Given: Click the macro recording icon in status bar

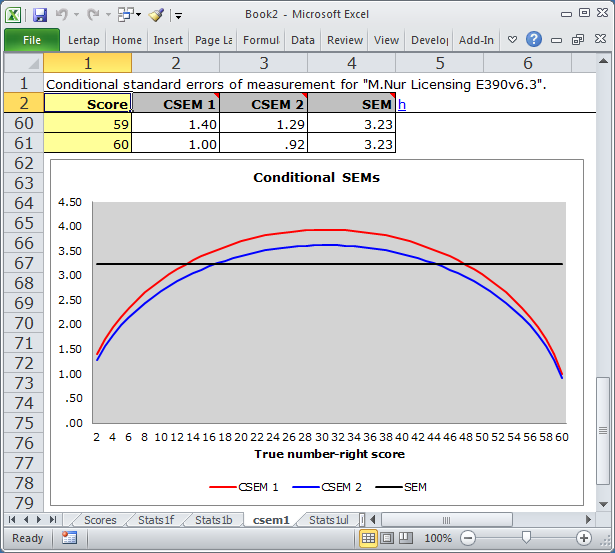Looking at the screenshot, I should [x=69, y=538].
